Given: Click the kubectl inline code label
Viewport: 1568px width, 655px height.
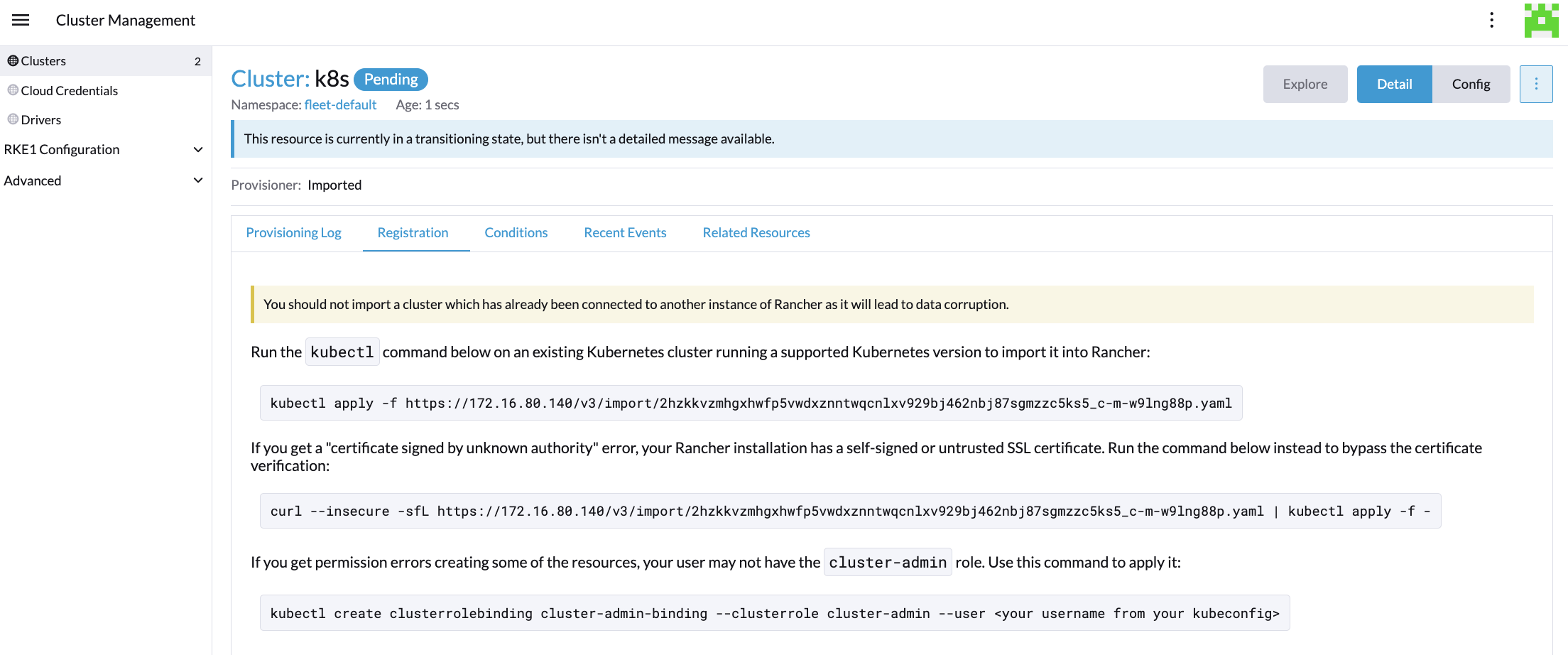Looking at the screenshot, I should tap(342, 352).
